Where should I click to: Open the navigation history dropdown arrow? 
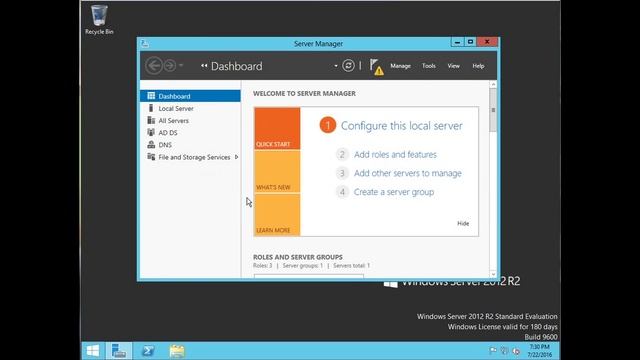coord(181,65)
